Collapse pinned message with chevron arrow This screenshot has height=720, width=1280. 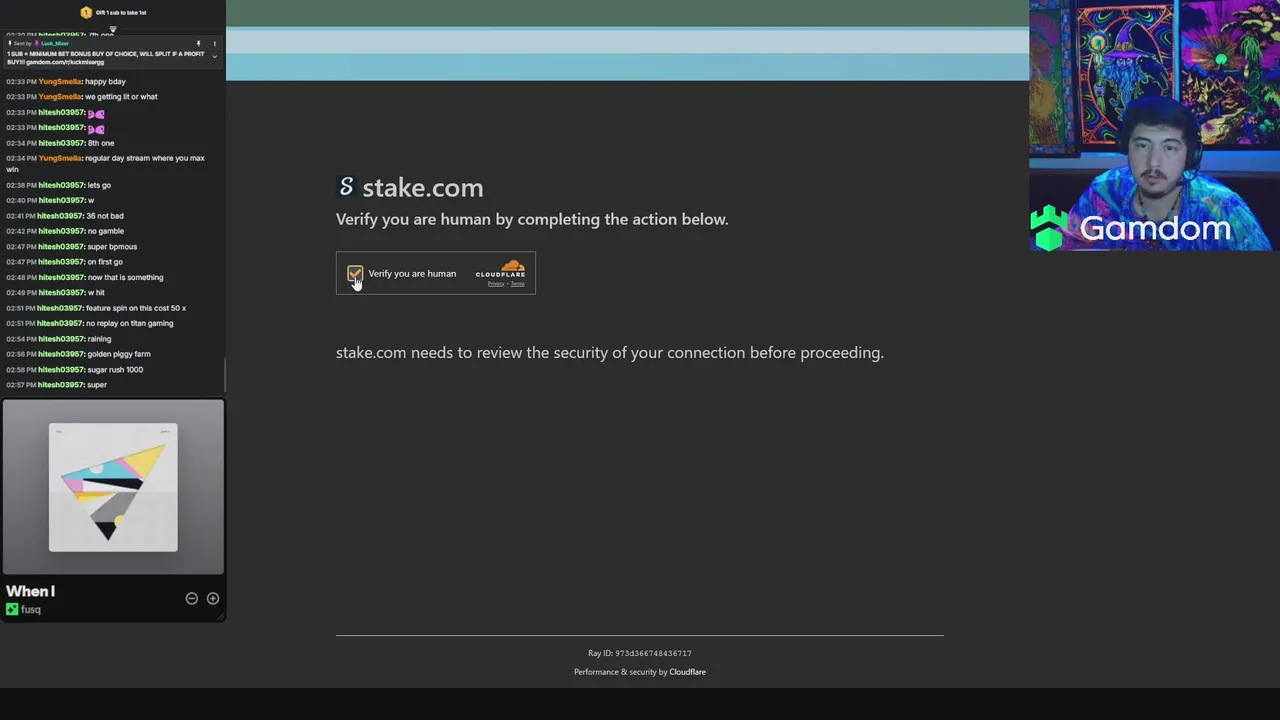pos(214,56)
